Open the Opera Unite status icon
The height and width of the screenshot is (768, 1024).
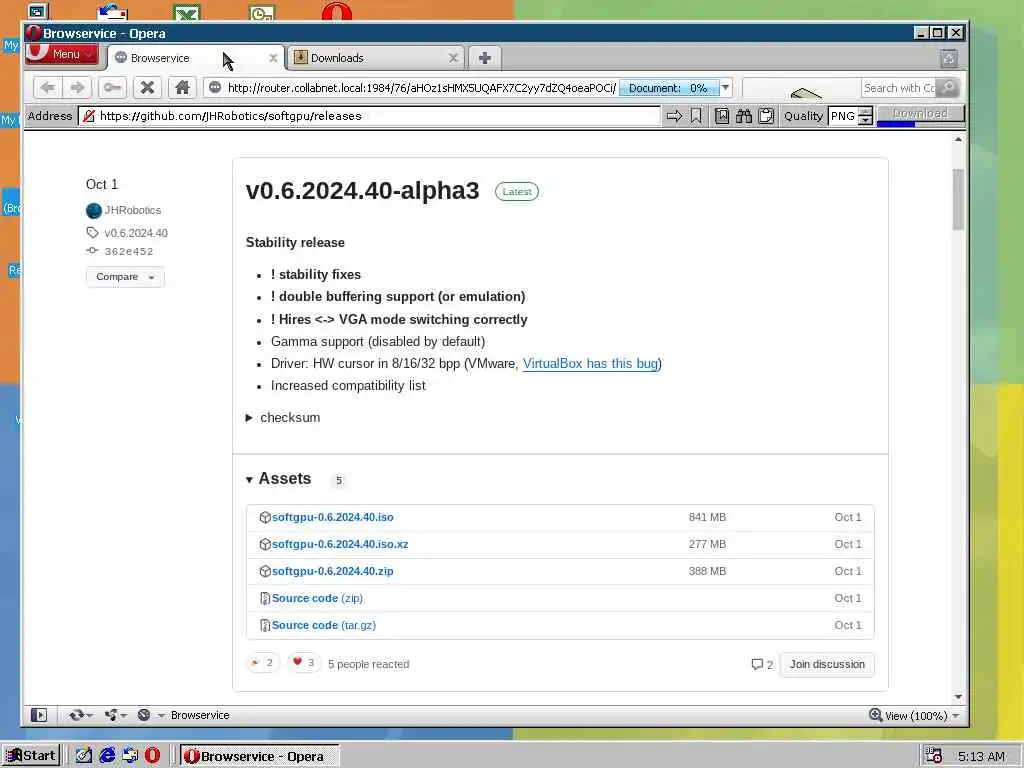pos(114,715)
